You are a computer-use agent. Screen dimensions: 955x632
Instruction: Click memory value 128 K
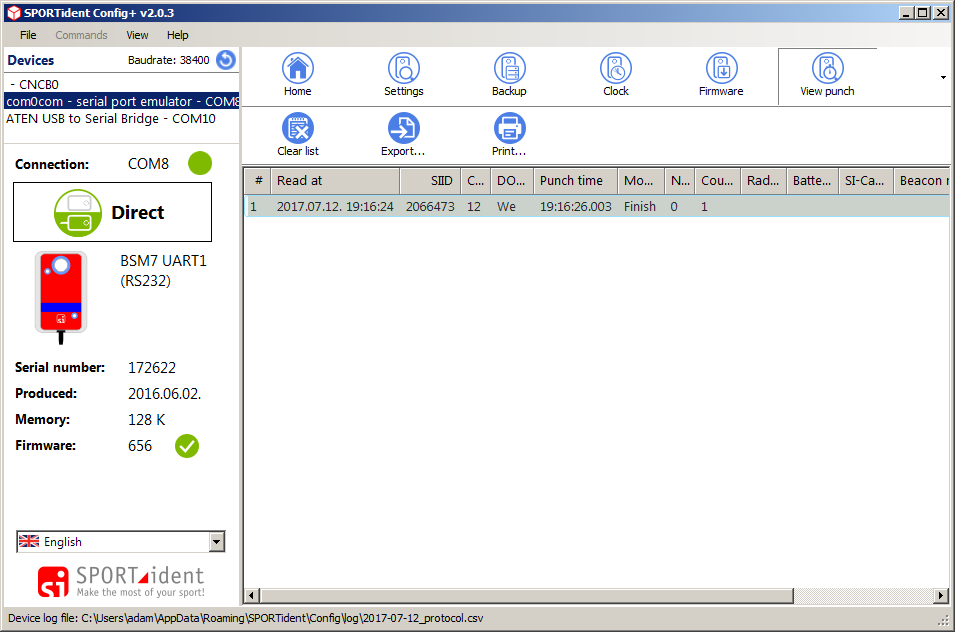click(146, 420)
